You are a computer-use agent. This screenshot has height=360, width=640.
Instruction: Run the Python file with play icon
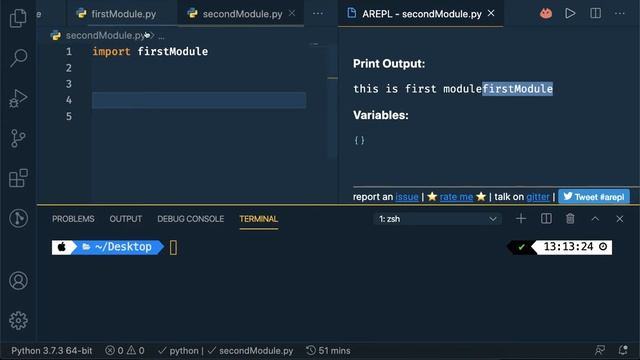pyautogui.click(x=570, y=13)
